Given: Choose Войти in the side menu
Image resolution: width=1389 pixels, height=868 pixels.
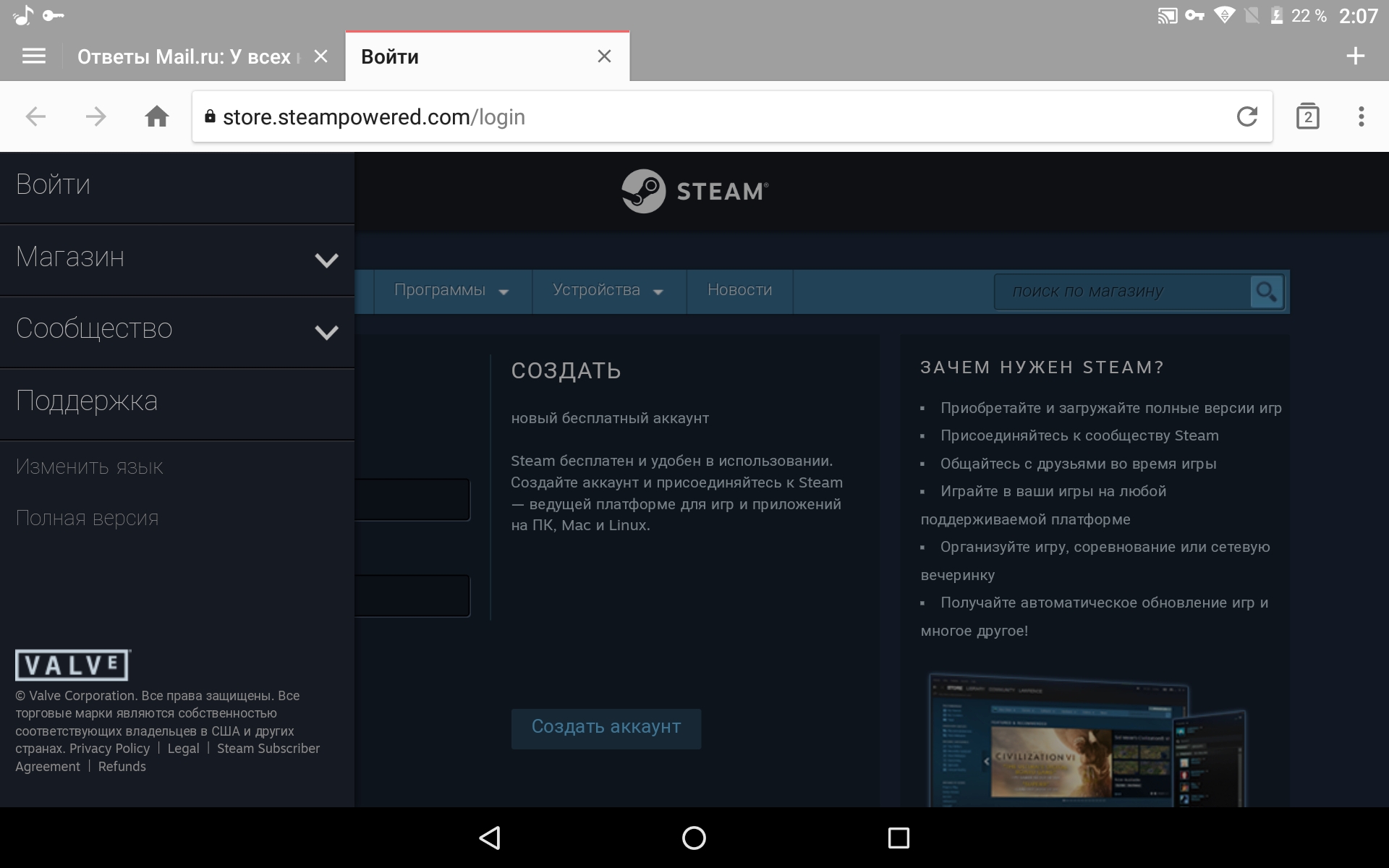Looking at the screenshot, I should 177,186.
